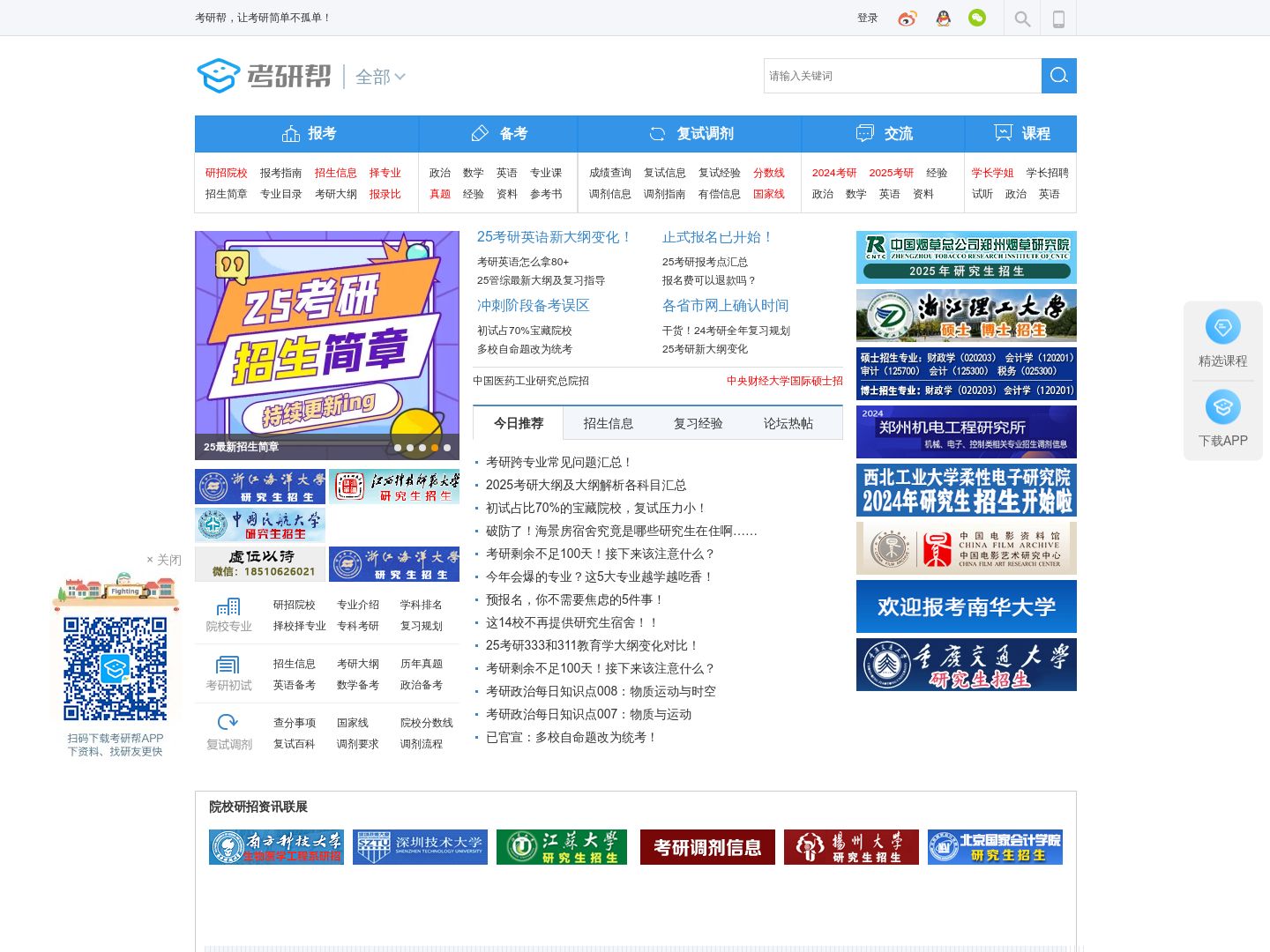Click 重庆交通大学 recruitment banner
The width and height of the screenshot is (1270, 952).
click(967, 665)
